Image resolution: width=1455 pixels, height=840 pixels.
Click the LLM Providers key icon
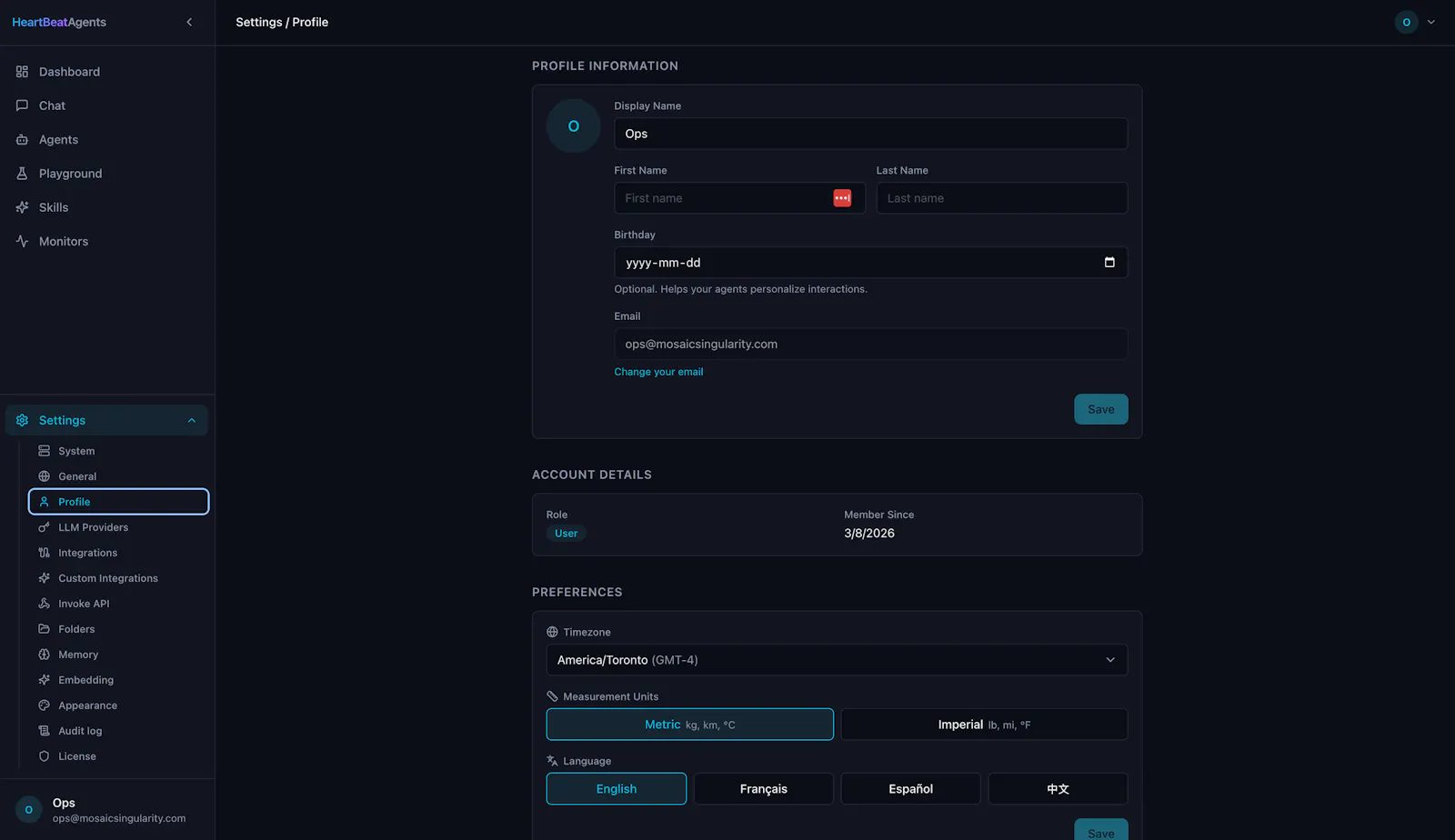[x=44, y=527]
